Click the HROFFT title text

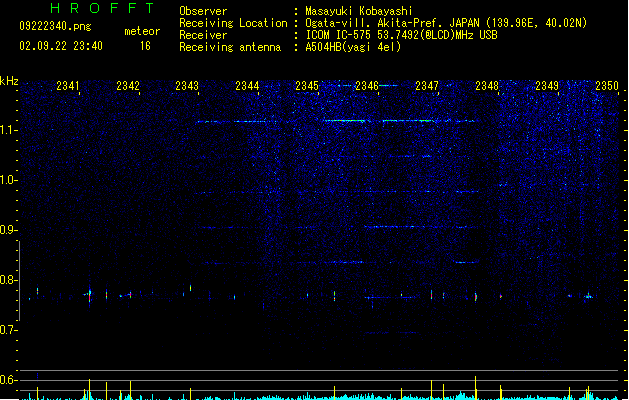click(x=102, y=8)
